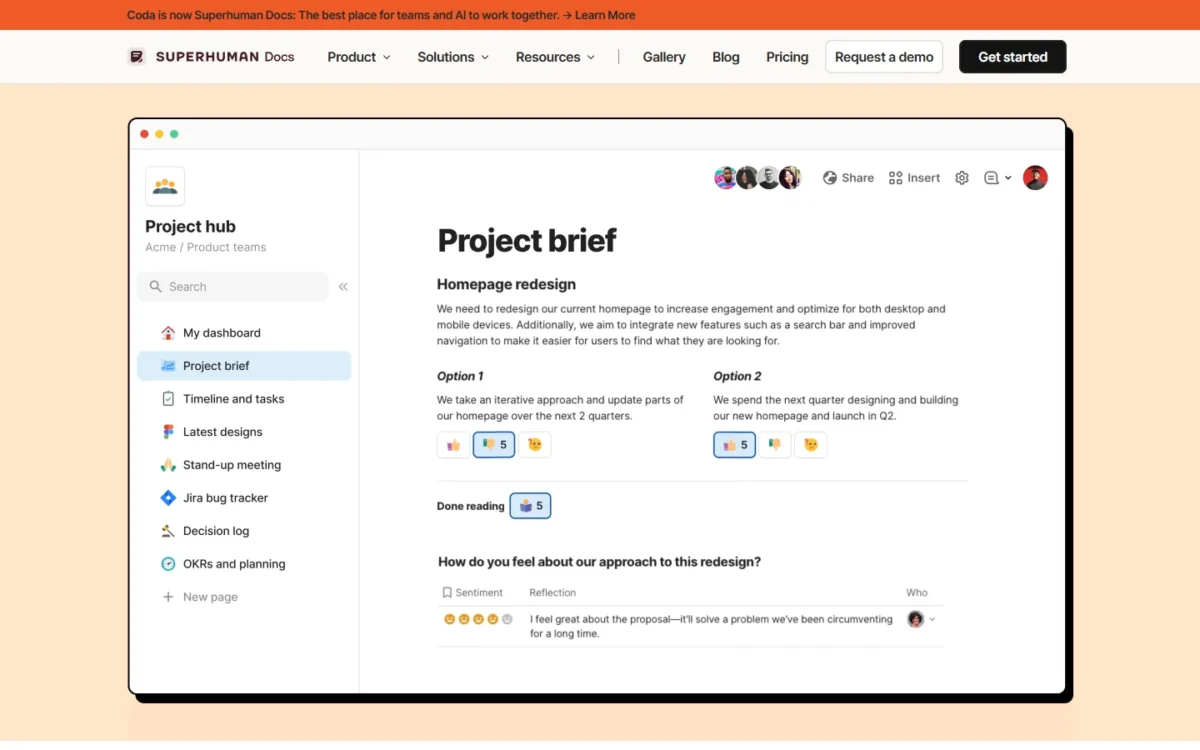Screen dimensions: 1200x750
Task: Click the avatar in the Who column
Action: [x=915, y=619]
